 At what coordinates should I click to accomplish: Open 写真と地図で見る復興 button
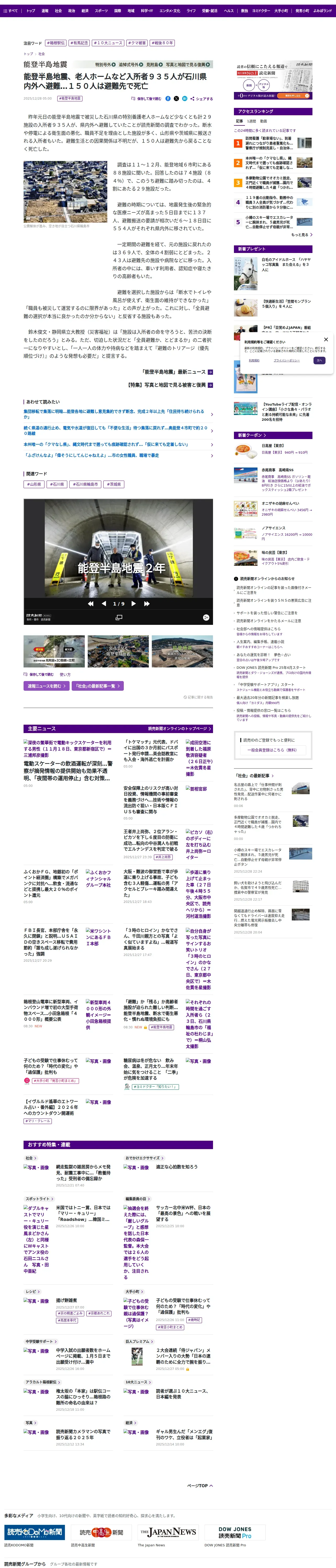point(188,65)
